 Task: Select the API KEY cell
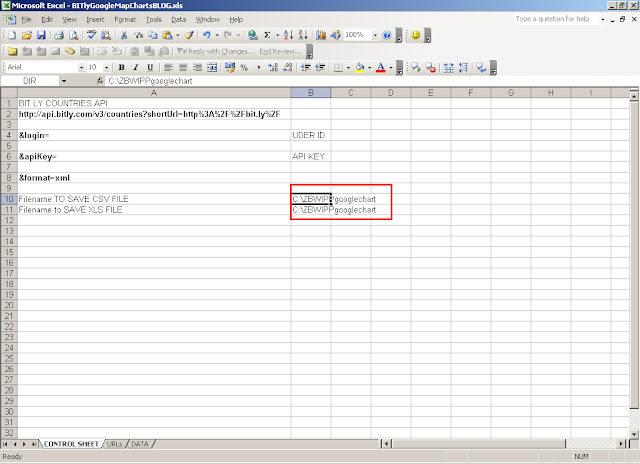[311, 156]
